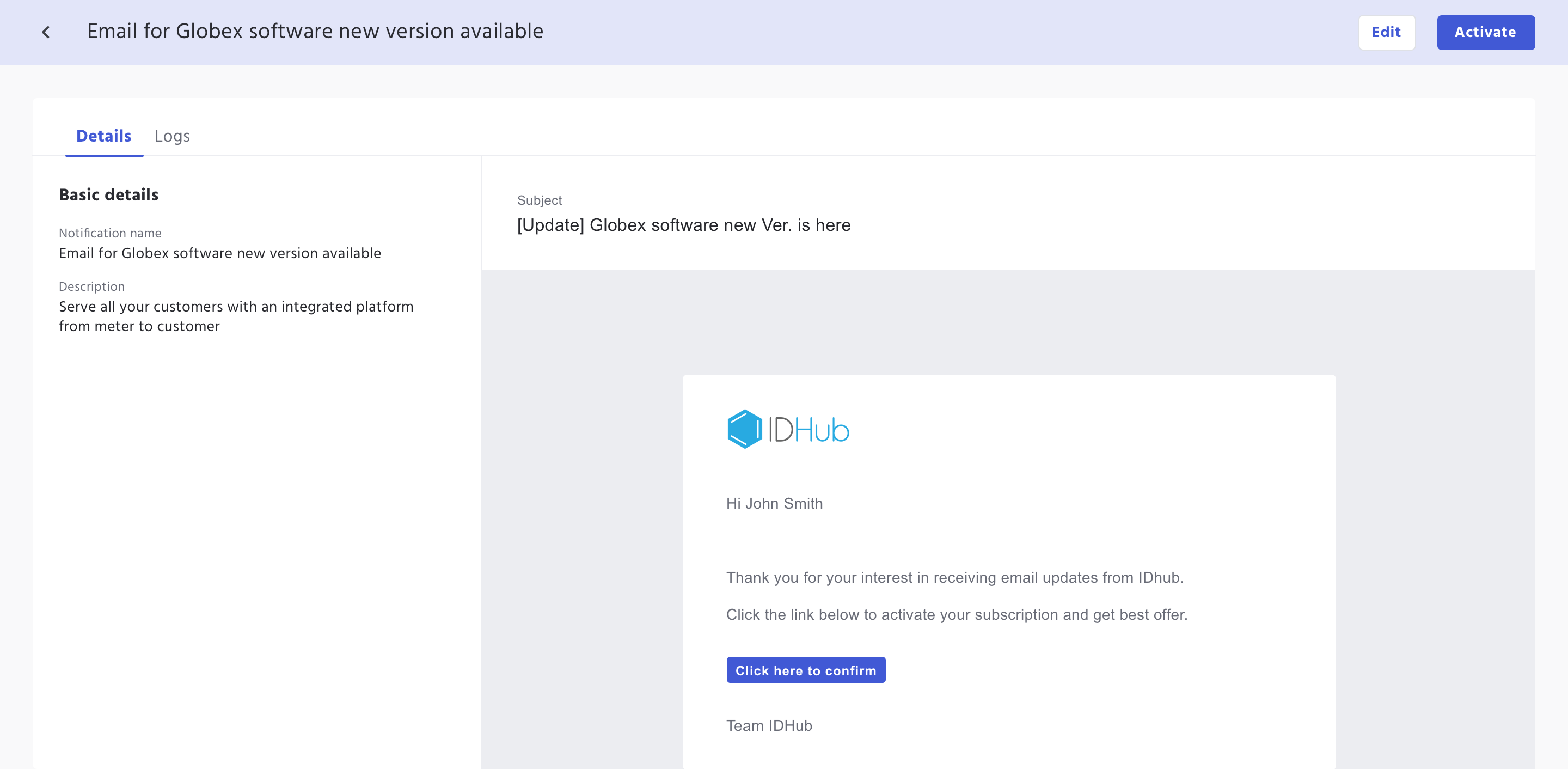Click the 'activate your subscription' sentence
The height and width of the screenshot is (769, 1568).
point(955,614)
